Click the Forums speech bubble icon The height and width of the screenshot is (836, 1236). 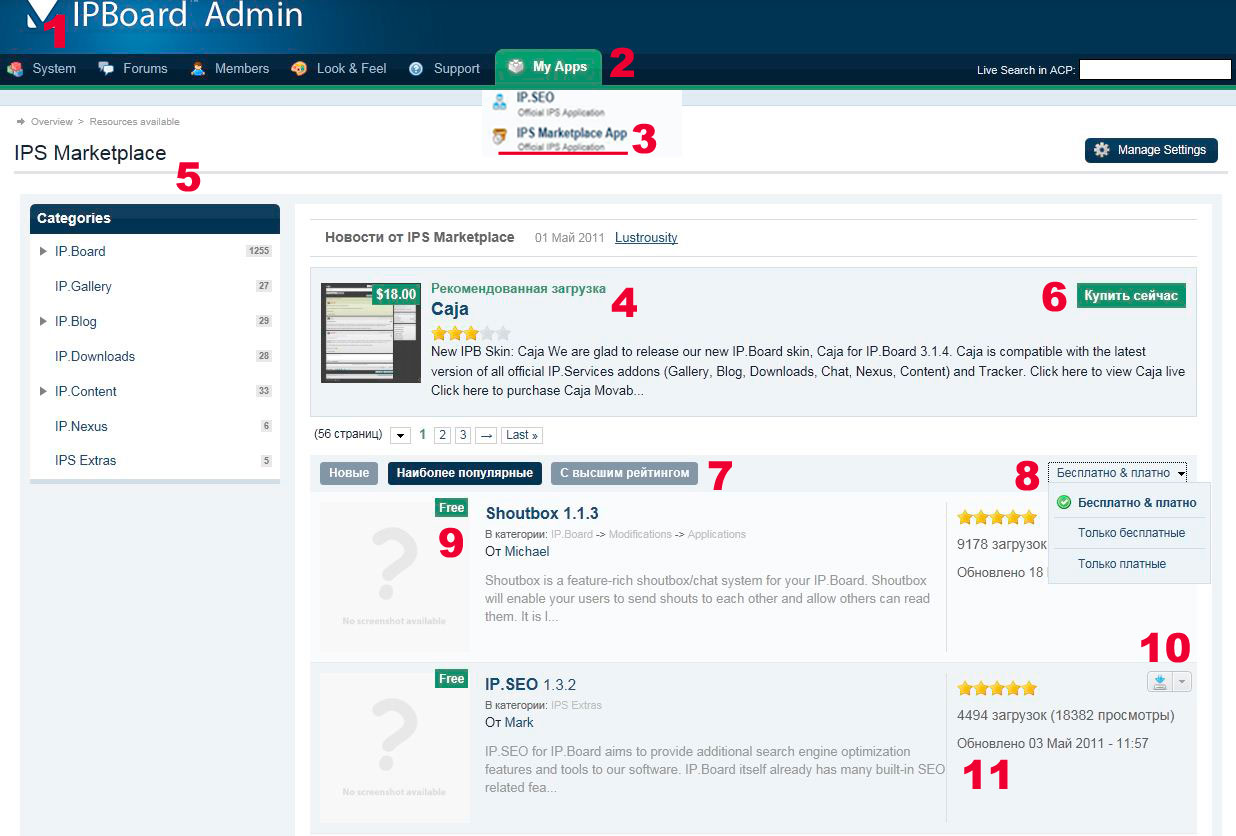pyautogui.click(x=106, y=69)
